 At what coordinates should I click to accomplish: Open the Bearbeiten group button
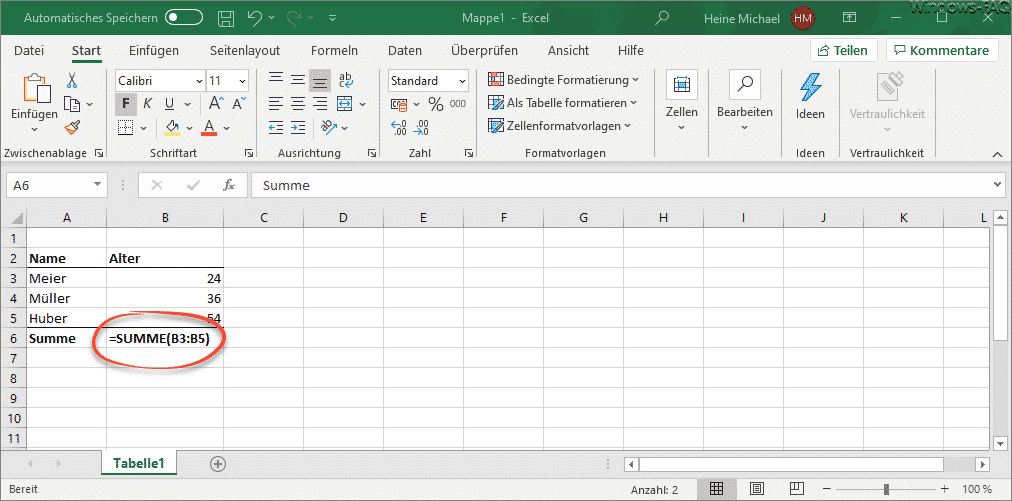745,102
